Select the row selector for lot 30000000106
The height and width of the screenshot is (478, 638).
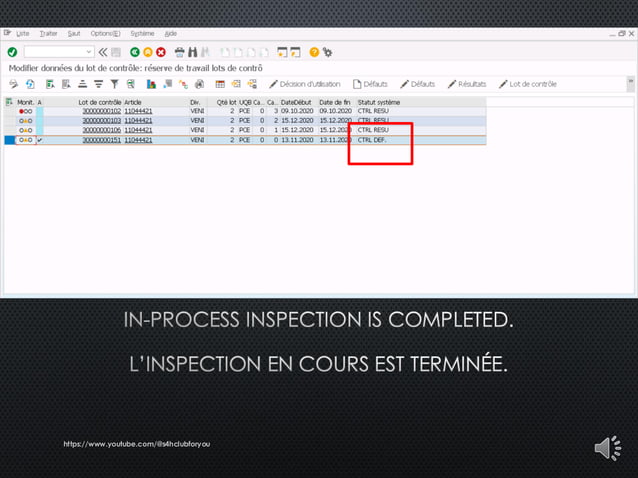click(x=9, y=130)
